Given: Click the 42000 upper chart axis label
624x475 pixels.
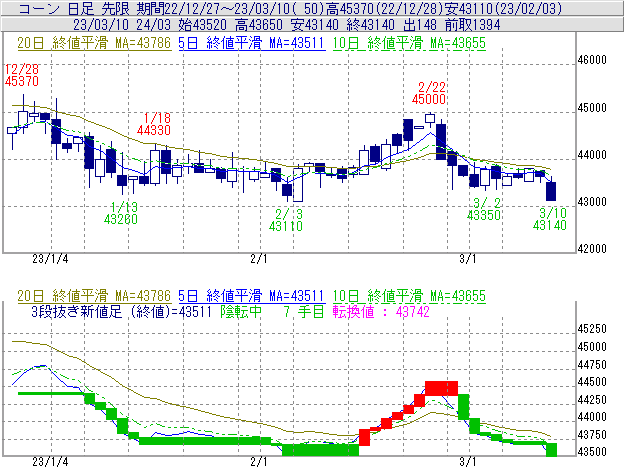Looking at the screenshot, I should [x=592, y=249].
